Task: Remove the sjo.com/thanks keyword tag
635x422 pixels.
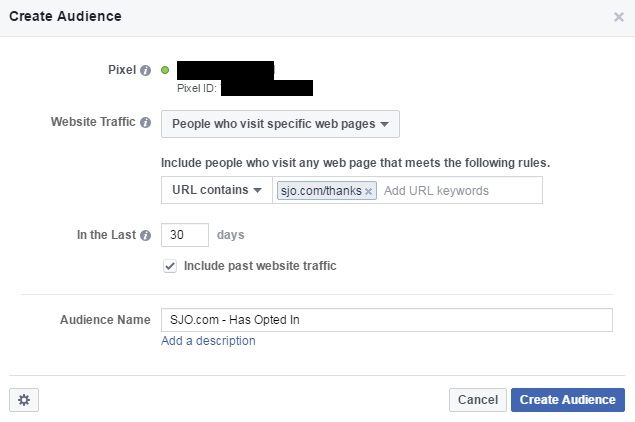Action: coord(368,192)
